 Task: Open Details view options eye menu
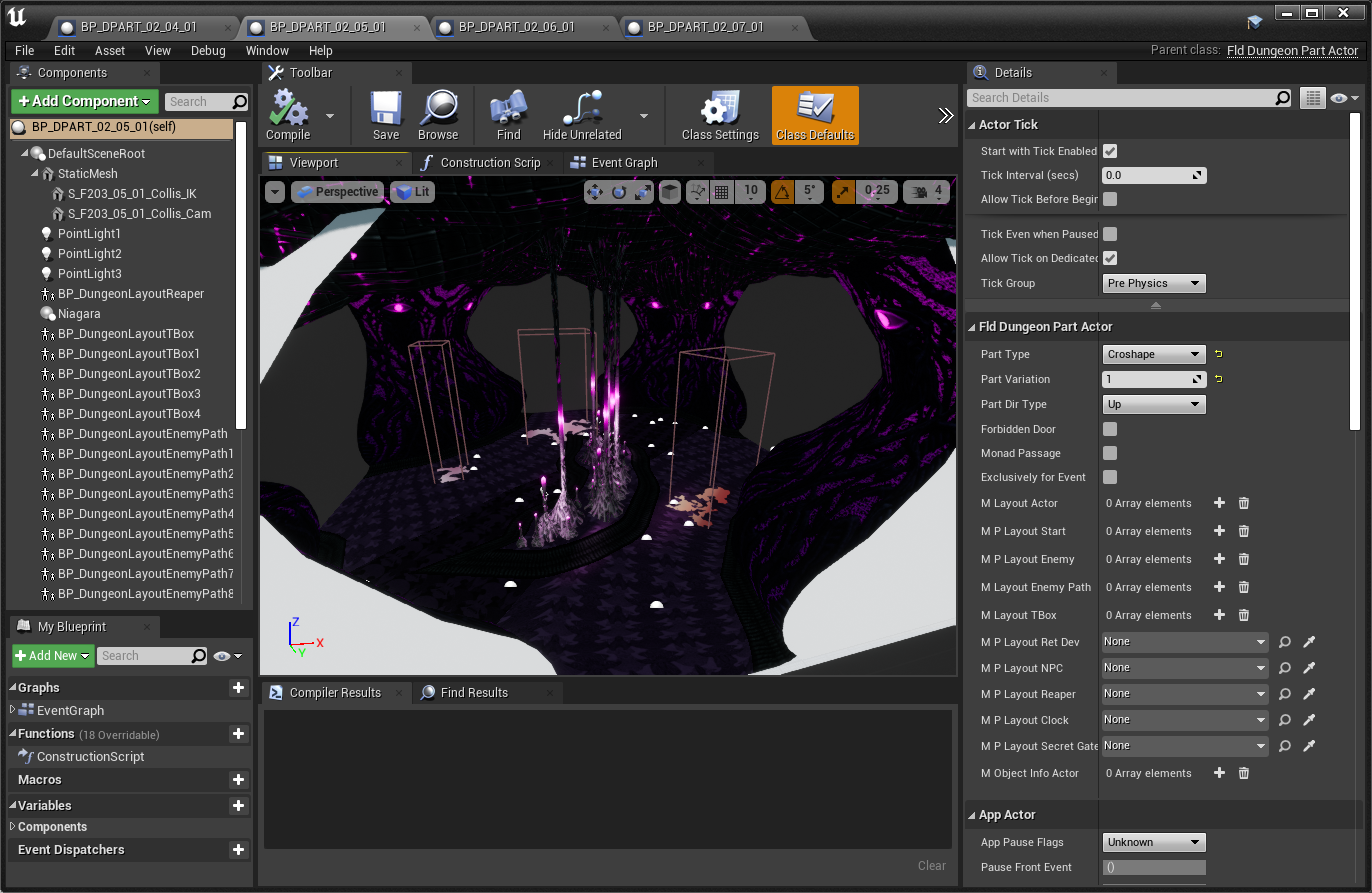click(x=1345, y=98)
